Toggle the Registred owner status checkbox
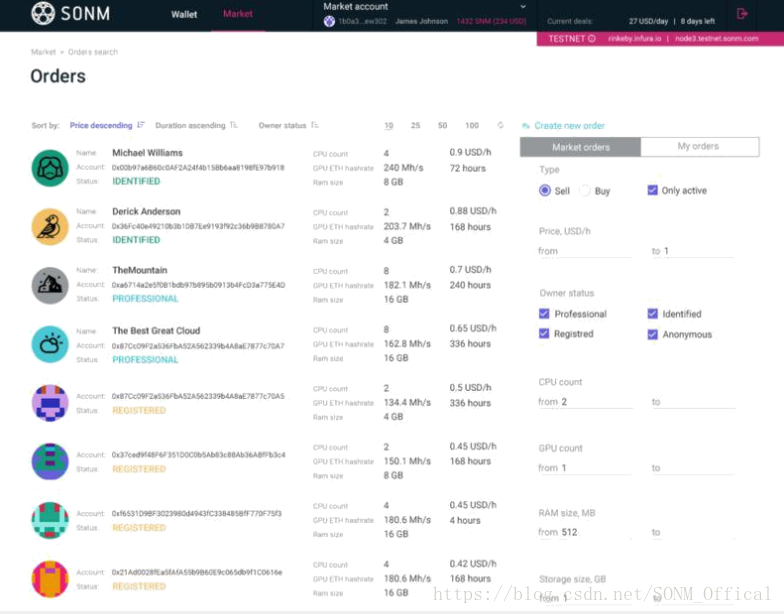The width and height of the screenshot is (784, 614). 544,334
